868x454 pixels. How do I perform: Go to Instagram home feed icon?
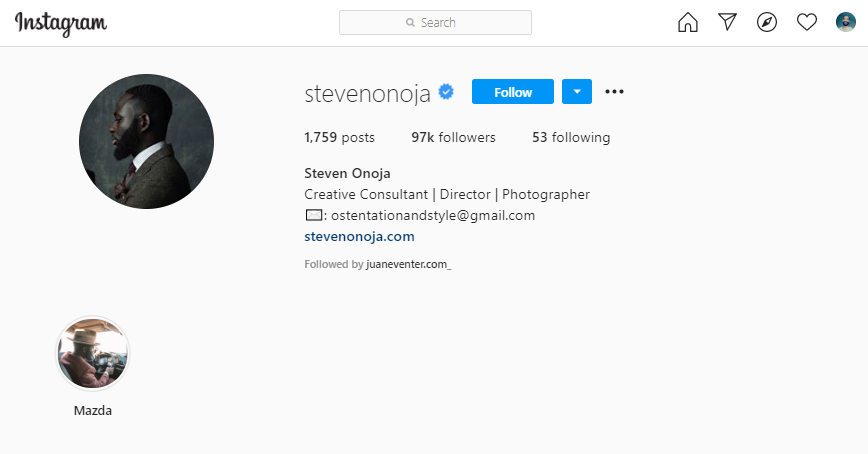pos(688,23)
